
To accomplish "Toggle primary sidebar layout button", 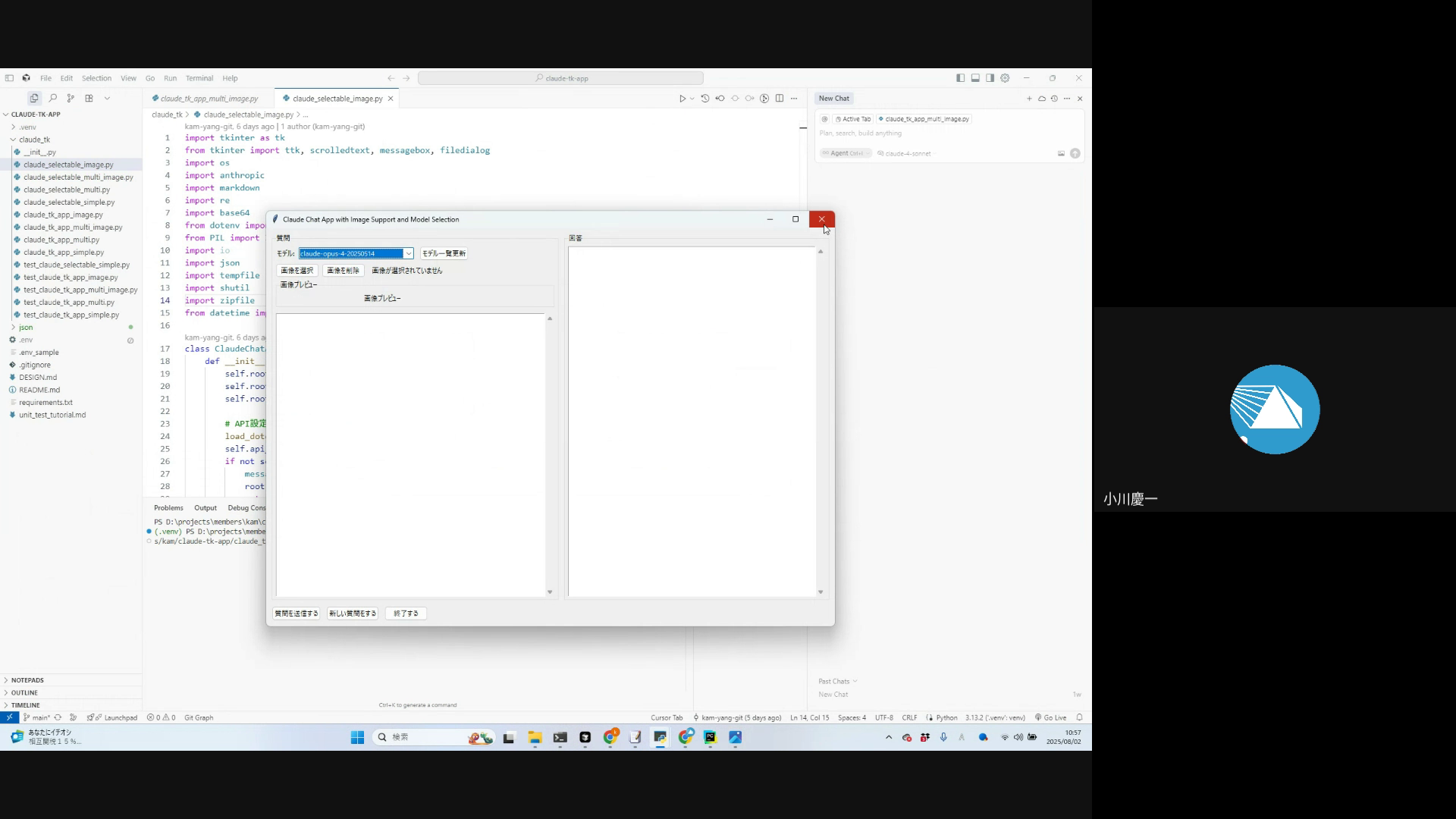I will click(960, 78).
